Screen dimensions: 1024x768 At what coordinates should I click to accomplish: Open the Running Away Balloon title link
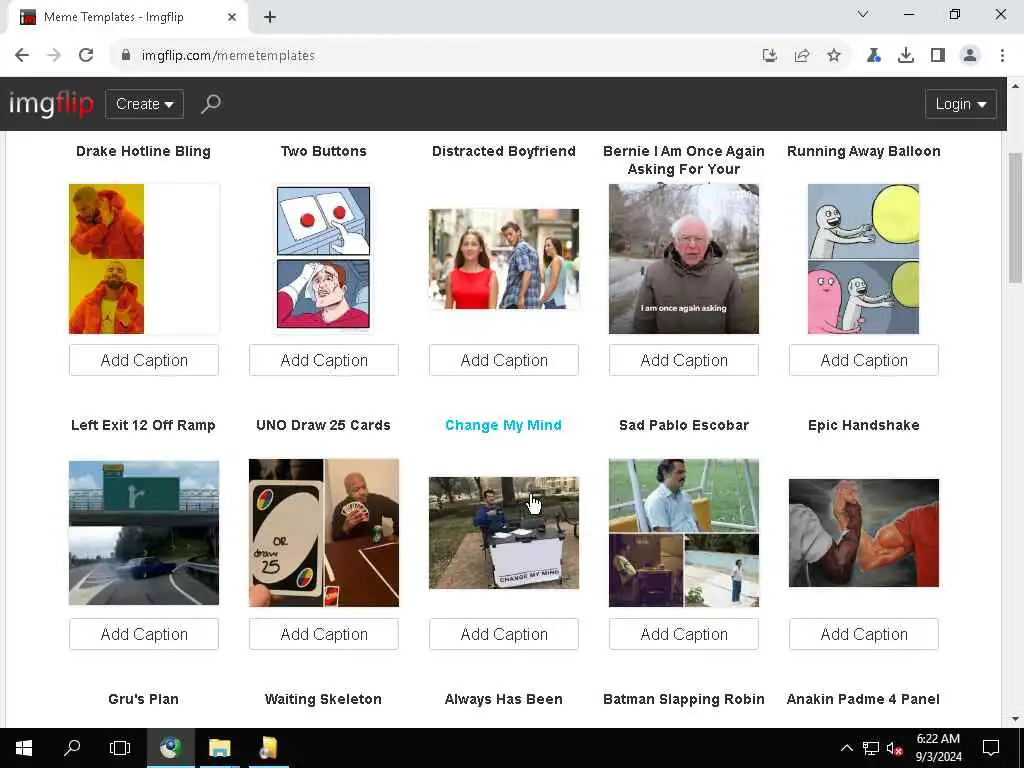point(864,151)
